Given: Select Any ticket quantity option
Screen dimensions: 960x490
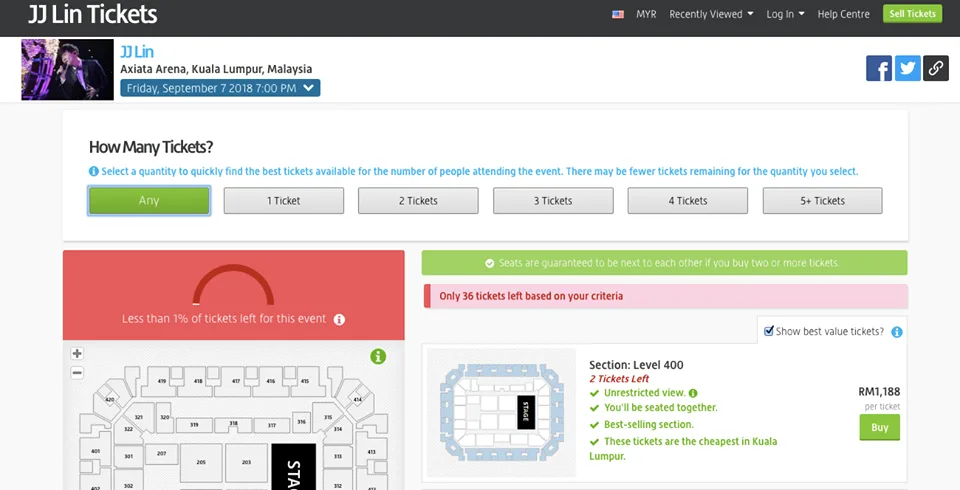Looking at the screenshot, I should (149, 201).
